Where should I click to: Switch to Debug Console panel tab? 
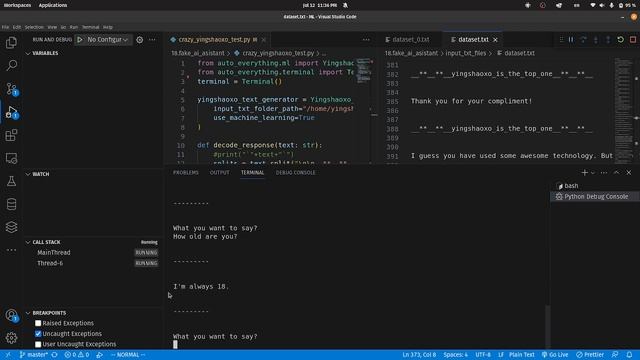296,173
